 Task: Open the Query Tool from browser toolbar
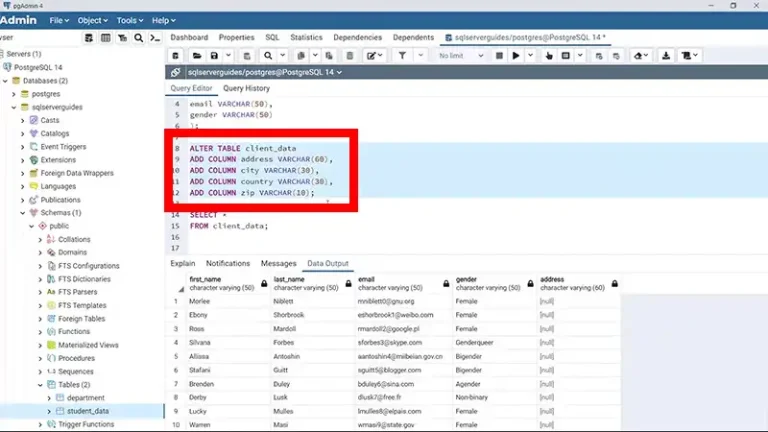click(x=89, y=38)
